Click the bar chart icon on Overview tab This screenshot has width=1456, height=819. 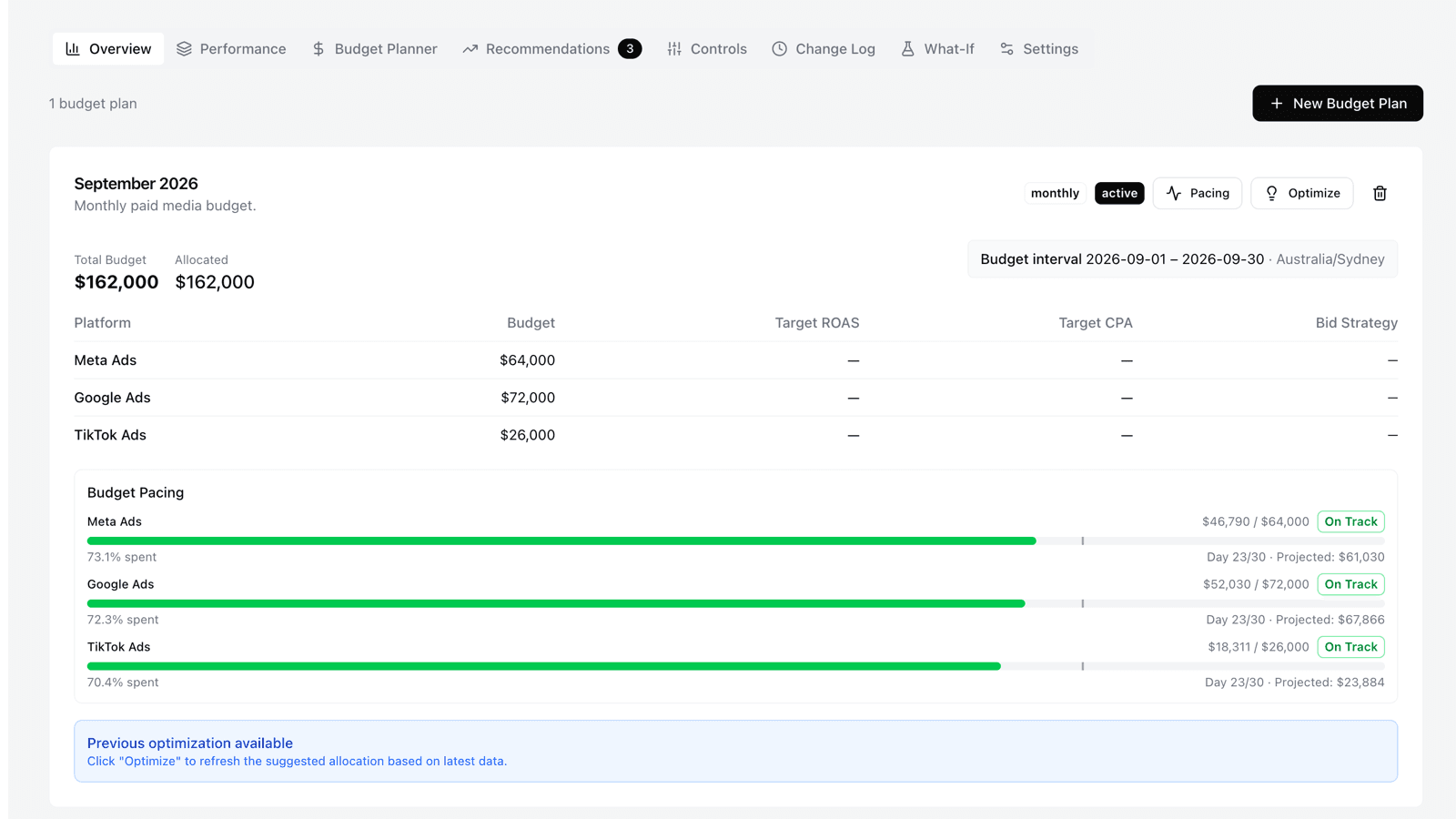73,48
